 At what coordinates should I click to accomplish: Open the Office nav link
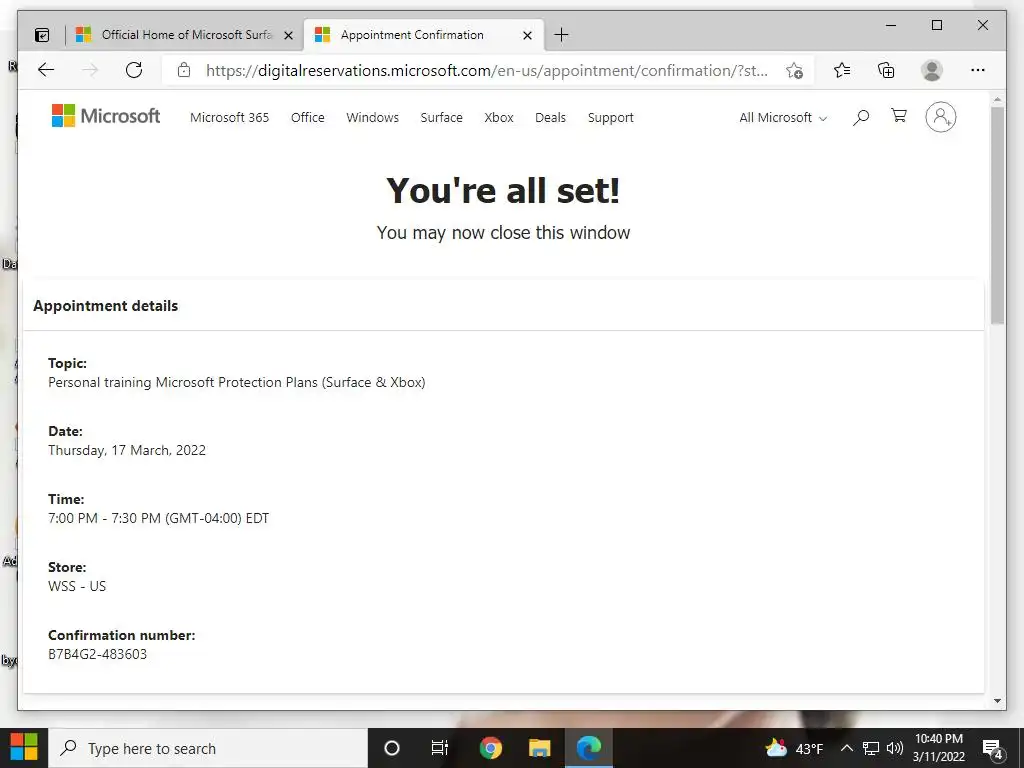308,118
